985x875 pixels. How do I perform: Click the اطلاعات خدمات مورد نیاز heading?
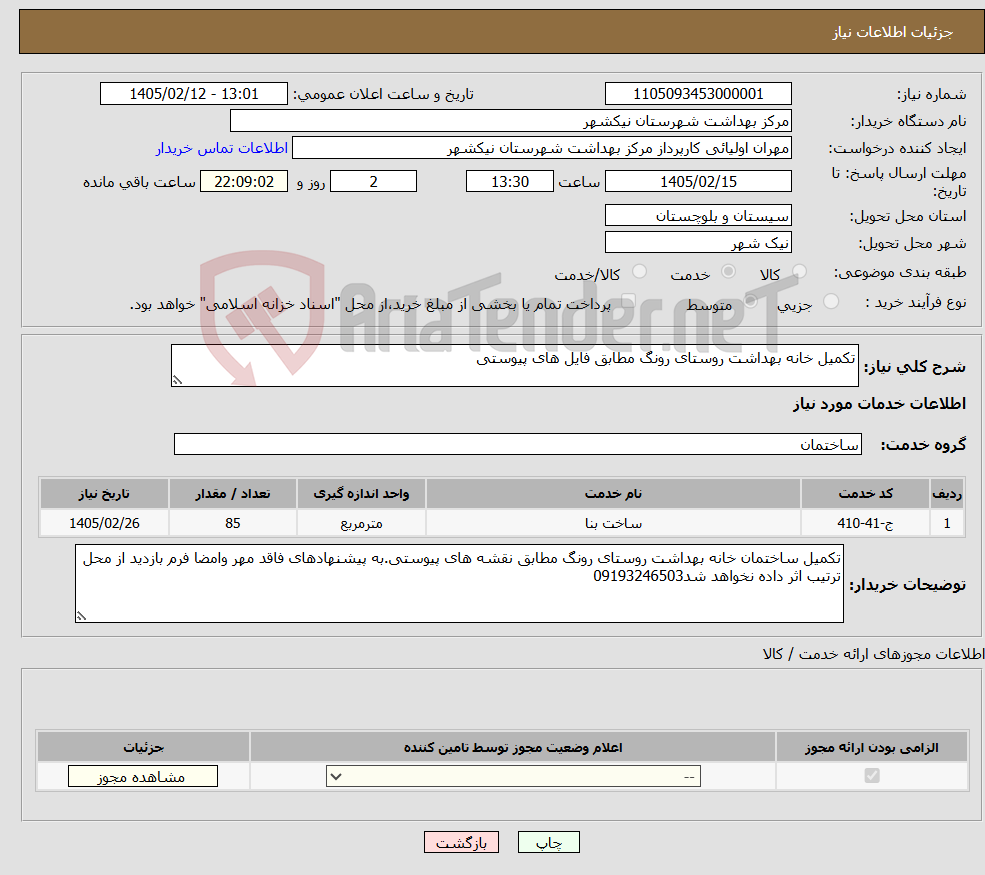tap(879, 403)
